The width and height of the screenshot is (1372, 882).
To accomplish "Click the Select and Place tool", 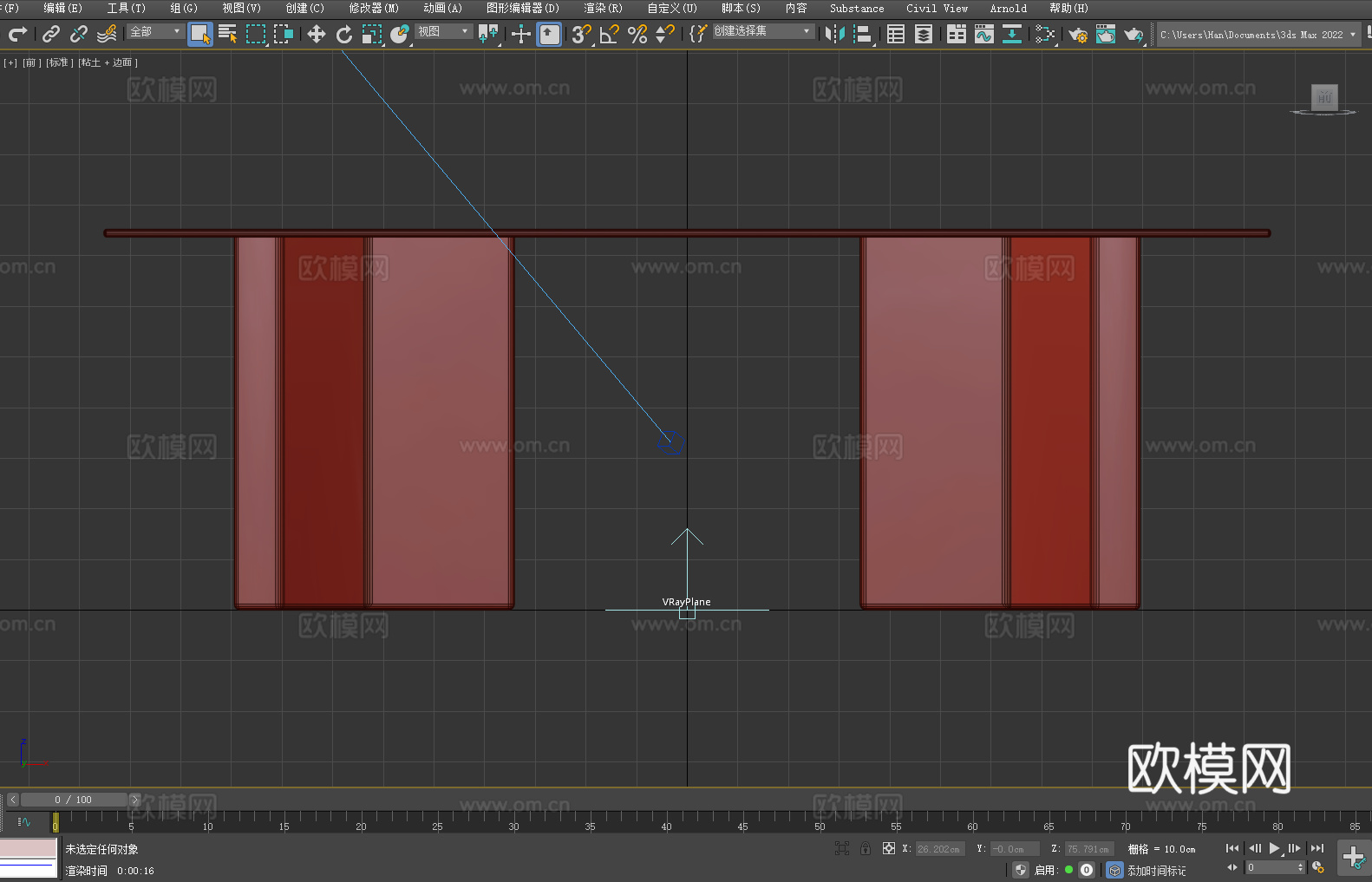I will click(x=400, y=34).
